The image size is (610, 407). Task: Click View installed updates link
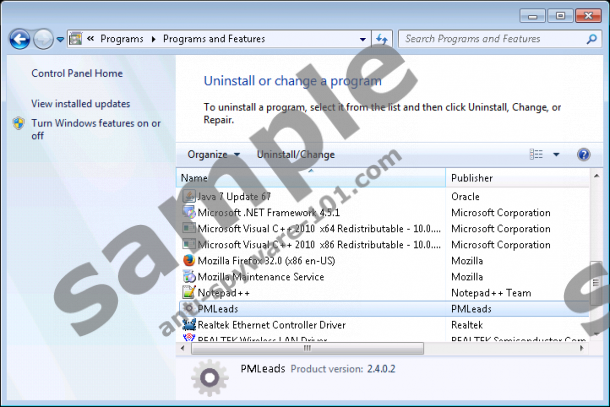pyautogui.click(x=80, y=103)
